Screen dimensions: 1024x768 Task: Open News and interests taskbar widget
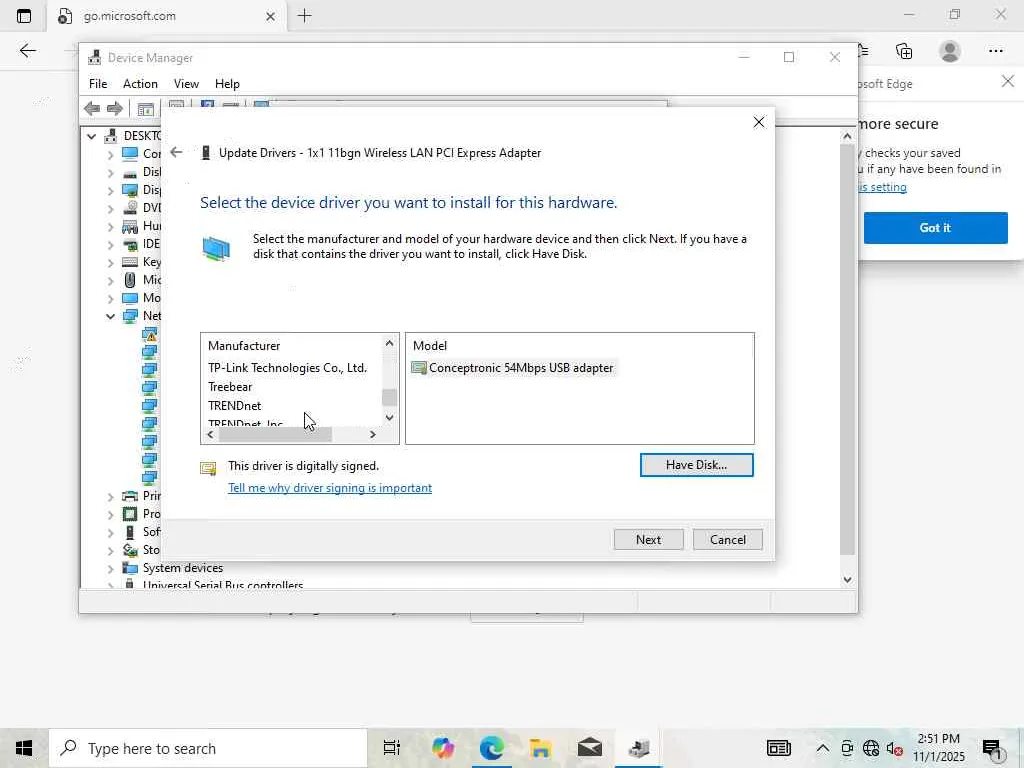[778, 748]
